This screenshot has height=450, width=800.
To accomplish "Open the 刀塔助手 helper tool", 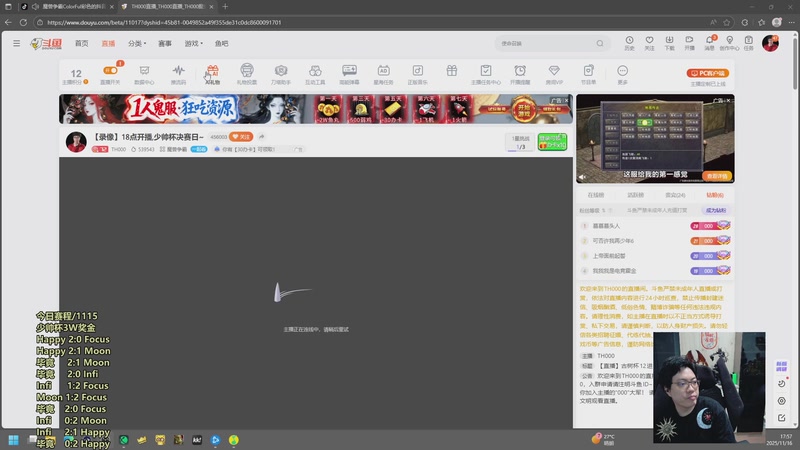I will pos(281,74).
